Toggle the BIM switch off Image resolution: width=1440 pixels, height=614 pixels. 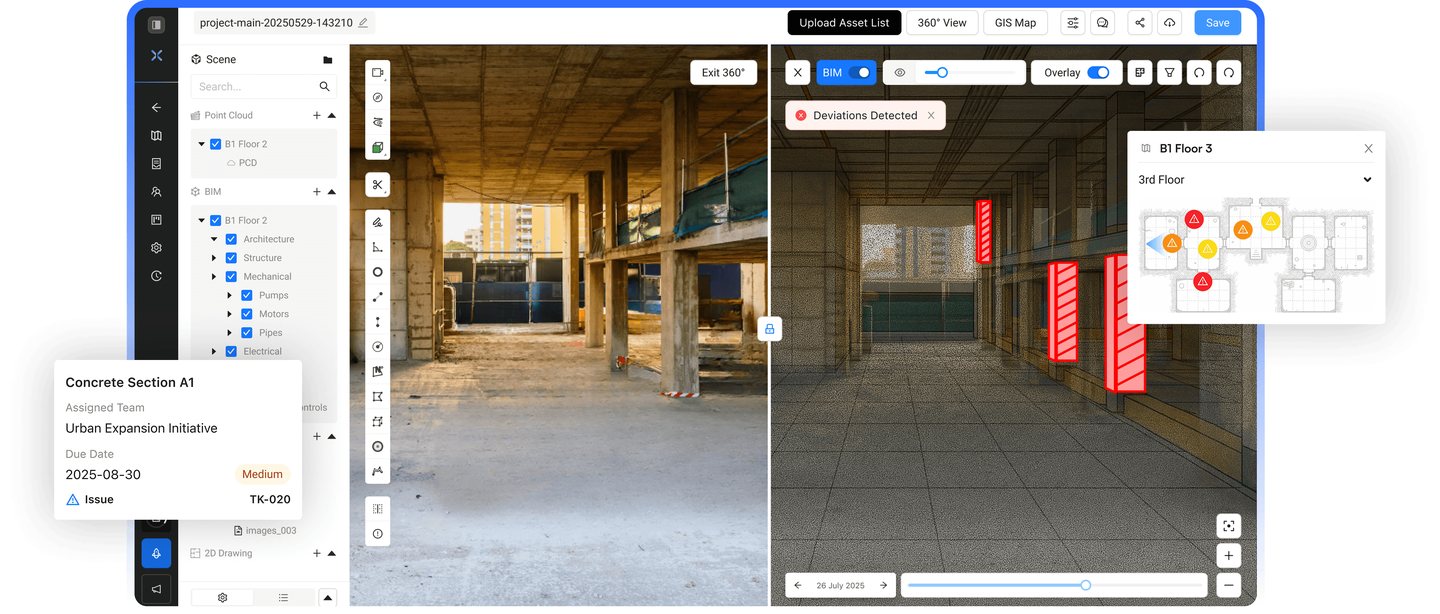(x=859, y=72)
